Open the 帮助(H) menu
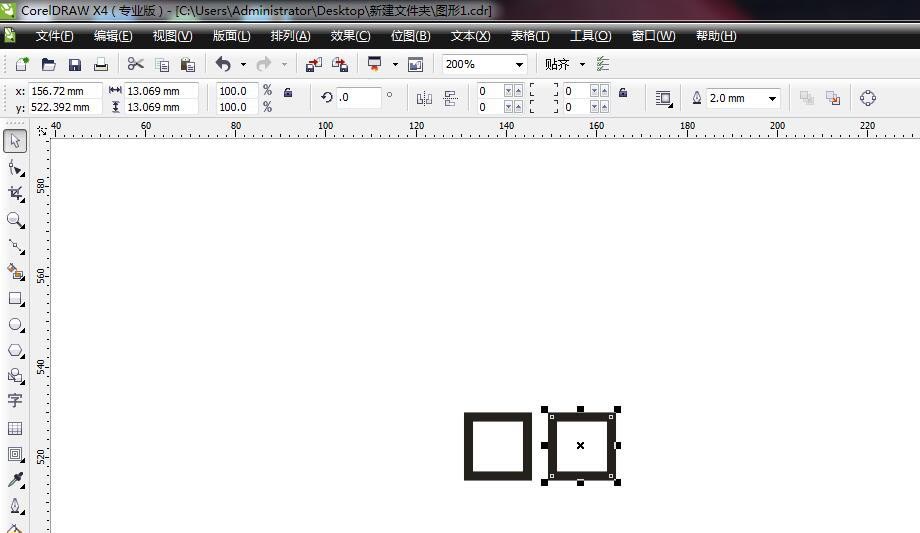920x533 pixels. (716, 36)
